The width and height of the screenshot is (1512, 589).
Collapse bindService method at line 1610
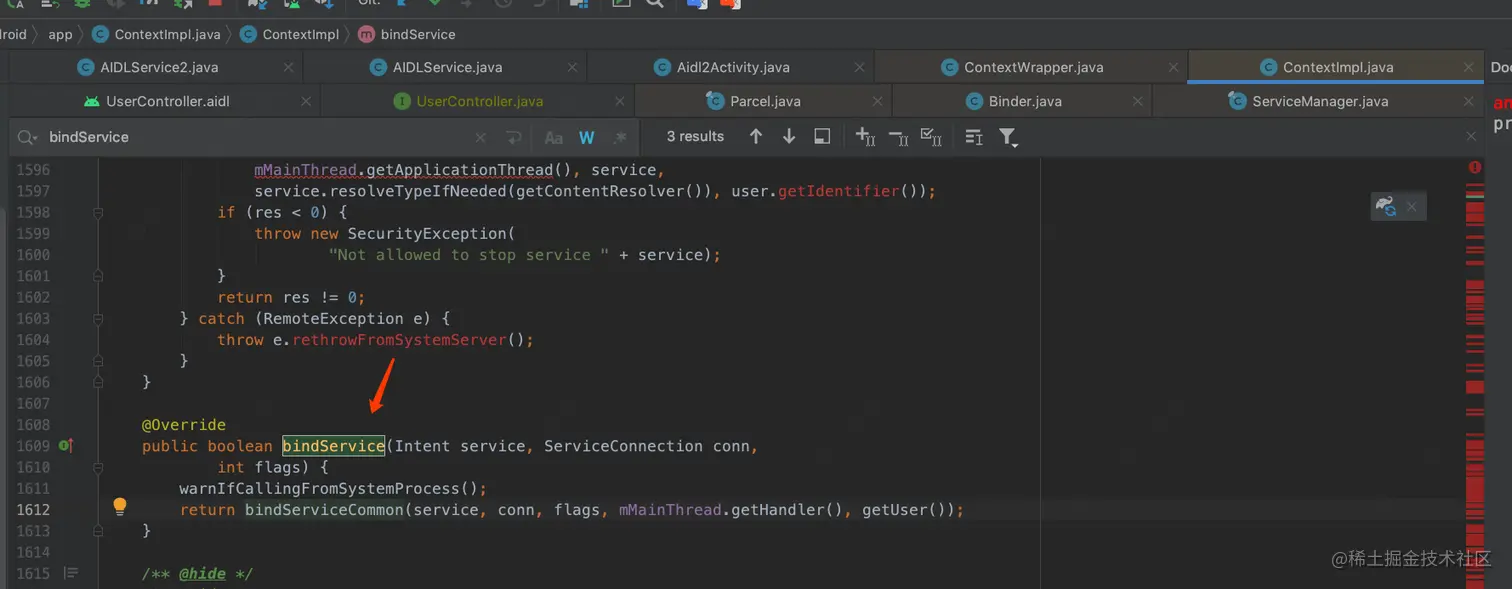[98, 467]
